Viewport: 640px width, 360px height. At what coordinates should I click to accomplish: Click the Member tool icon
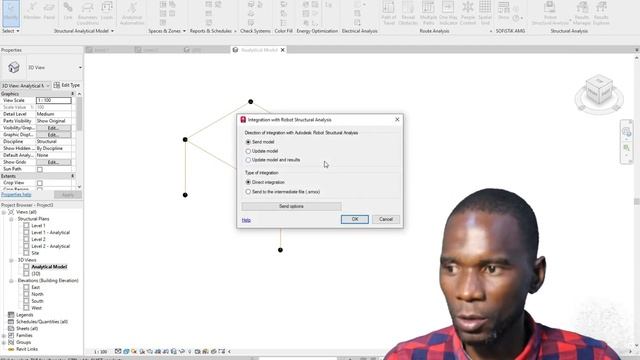[32, 11]
